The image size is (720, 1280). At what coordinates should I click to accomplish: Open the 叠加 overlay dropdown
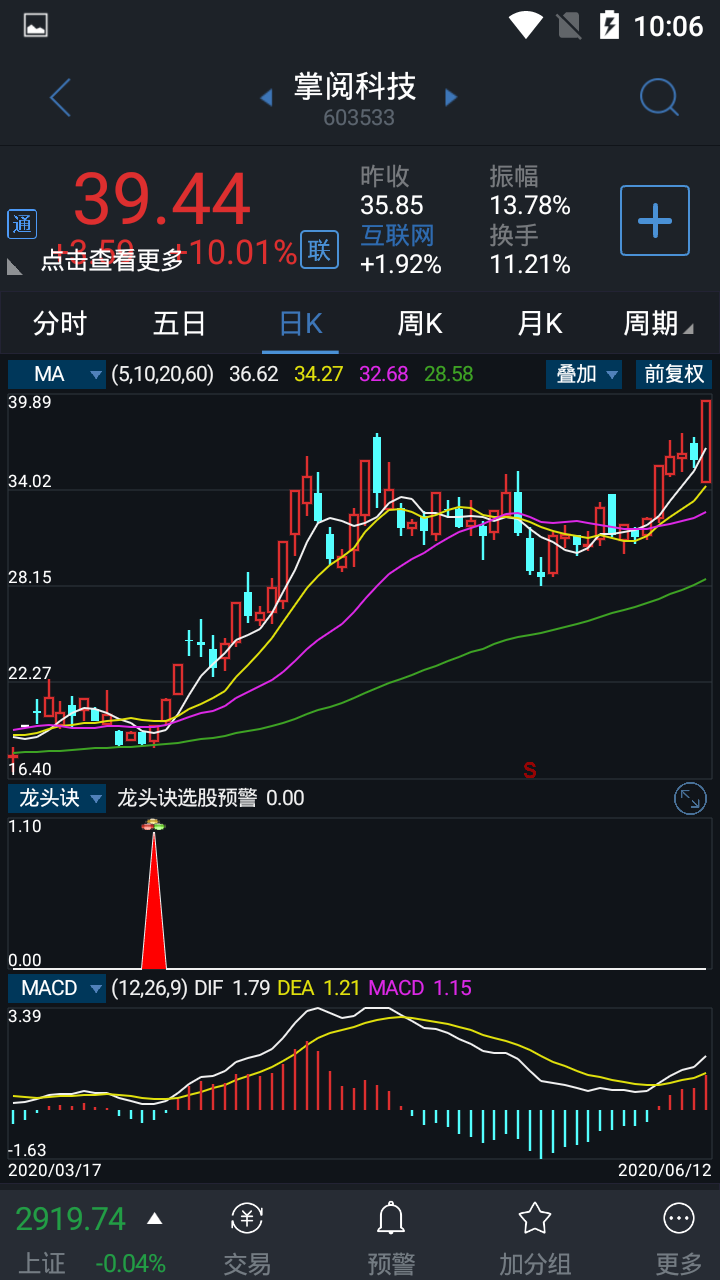pos(584,374)
